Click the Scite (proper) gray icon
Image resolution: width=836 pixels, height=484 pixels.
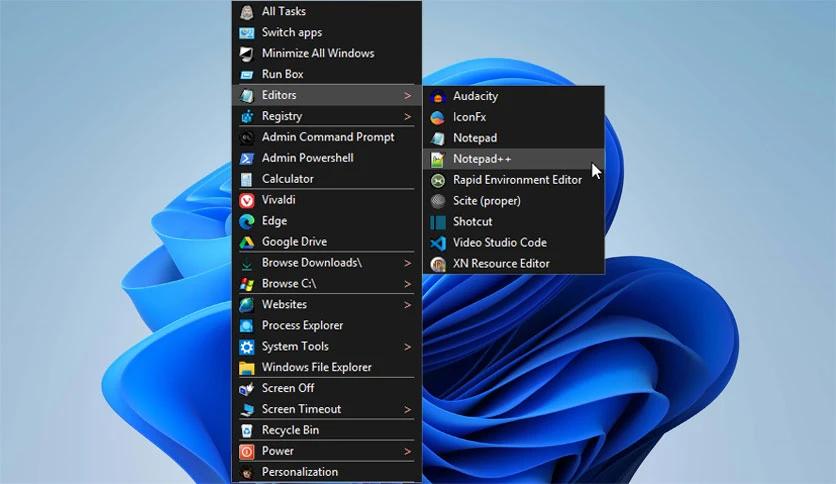pos(438,201)
